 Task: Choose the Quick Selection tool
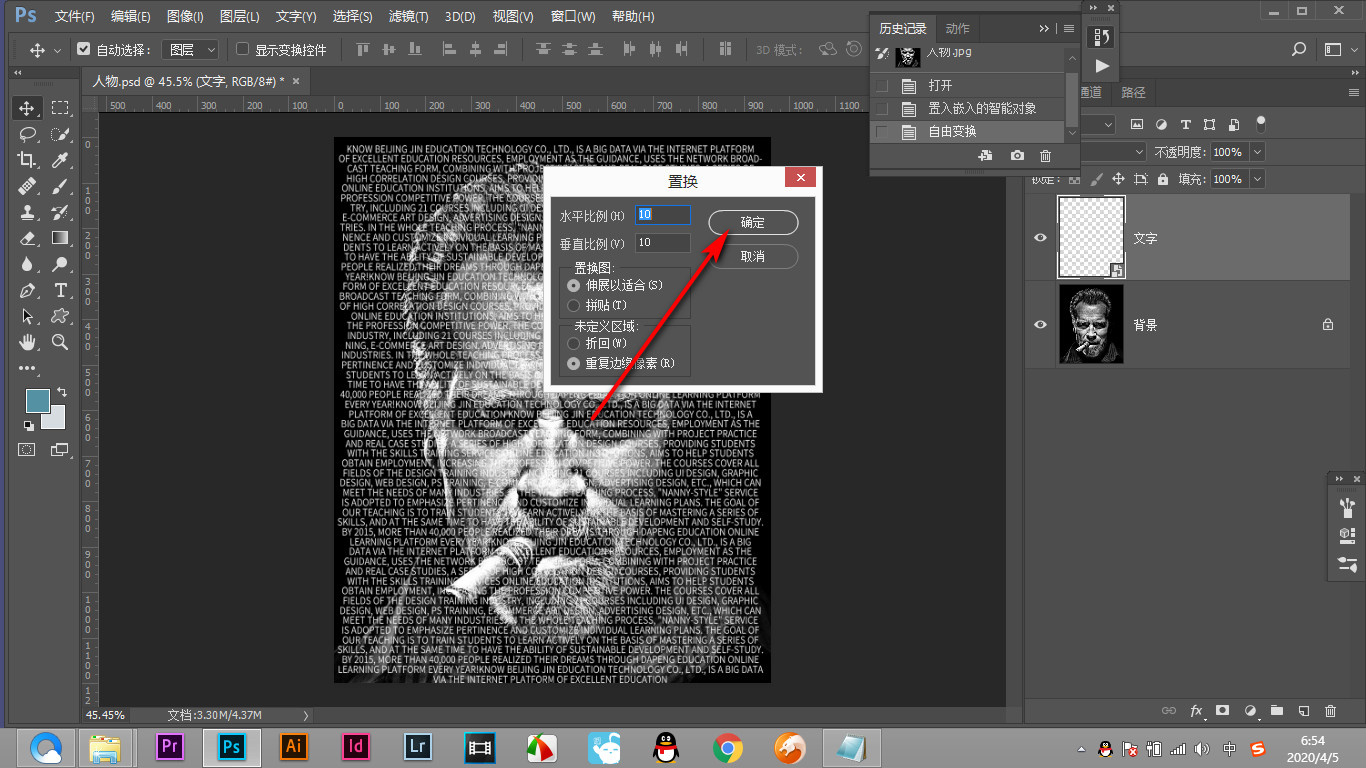tap(60, 134)
